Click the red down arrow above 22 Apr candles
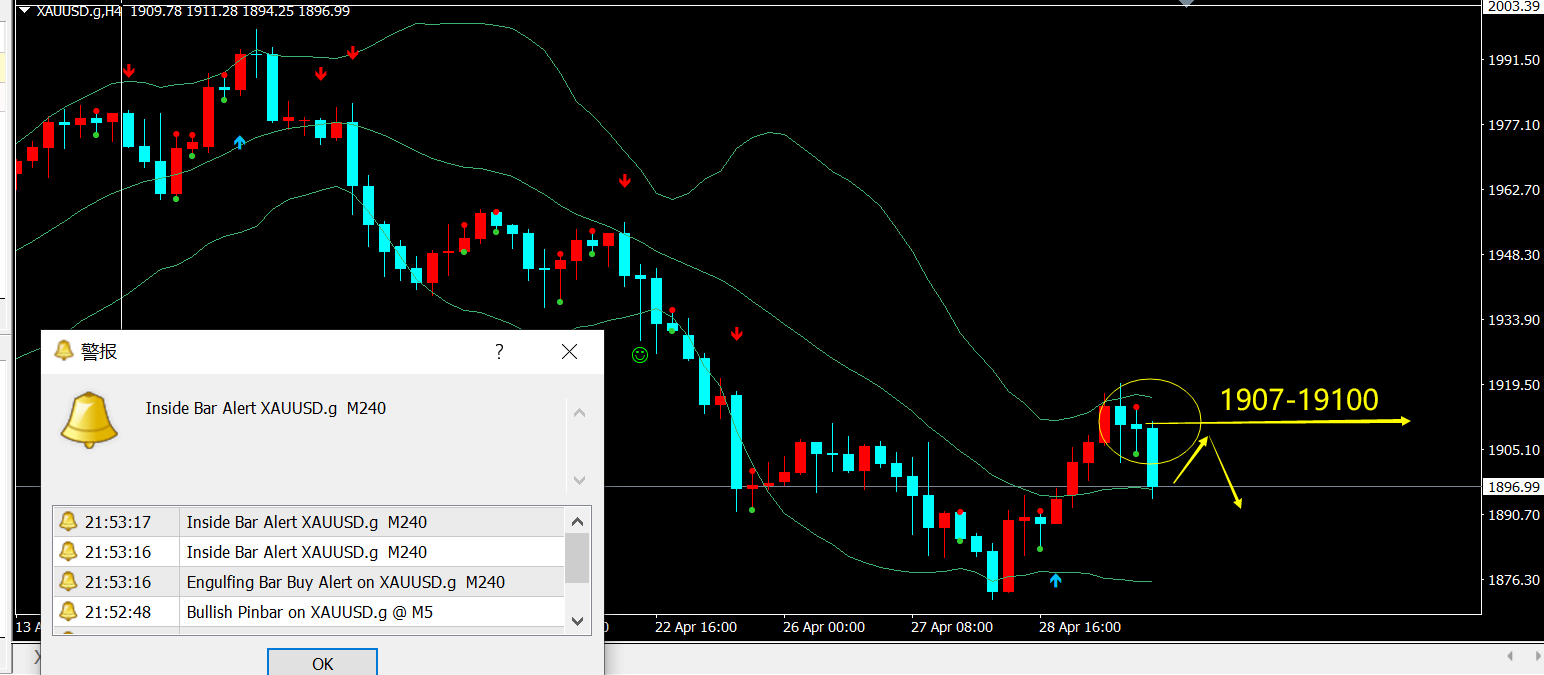The height and width of the screenshot is (675, 1544). (x=624, y=181)
